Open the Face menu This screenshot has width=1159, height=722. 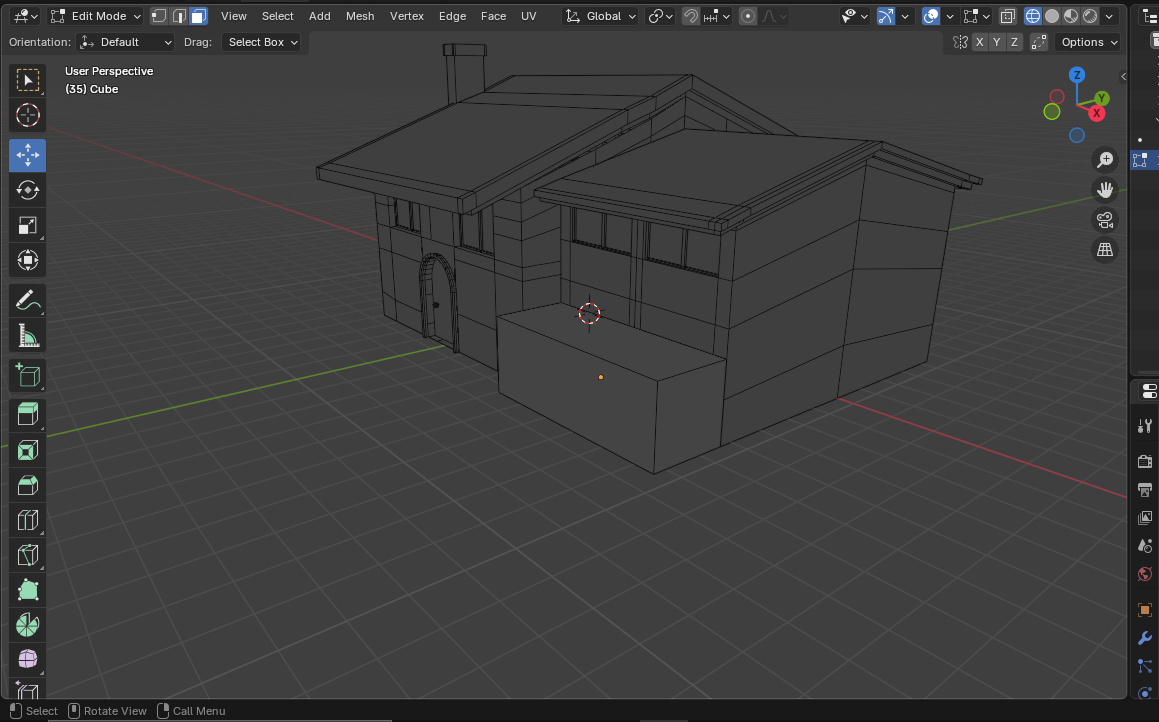point(493,16)
